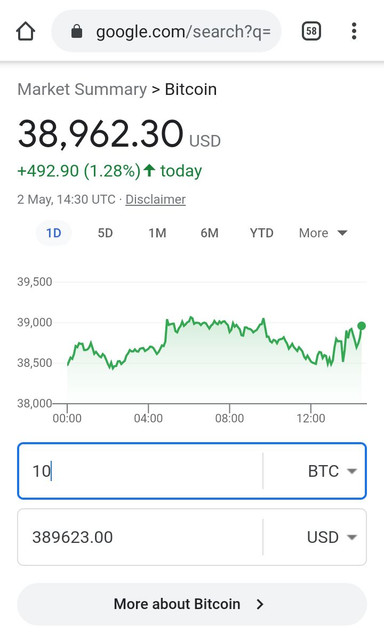Select the 1D chart range
The height and width of the screenshot is (640, 384).
pos(53,233)
